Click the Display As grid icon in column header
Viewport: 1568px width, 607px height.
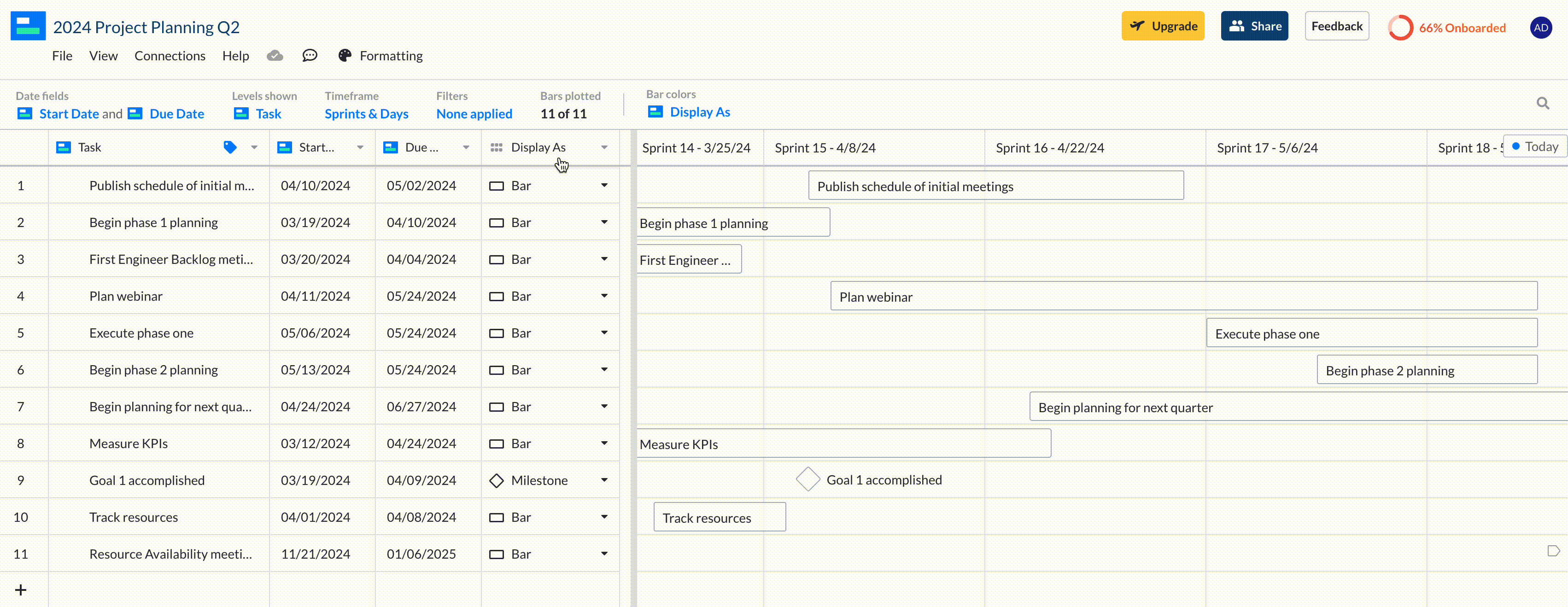click(496, 147)
